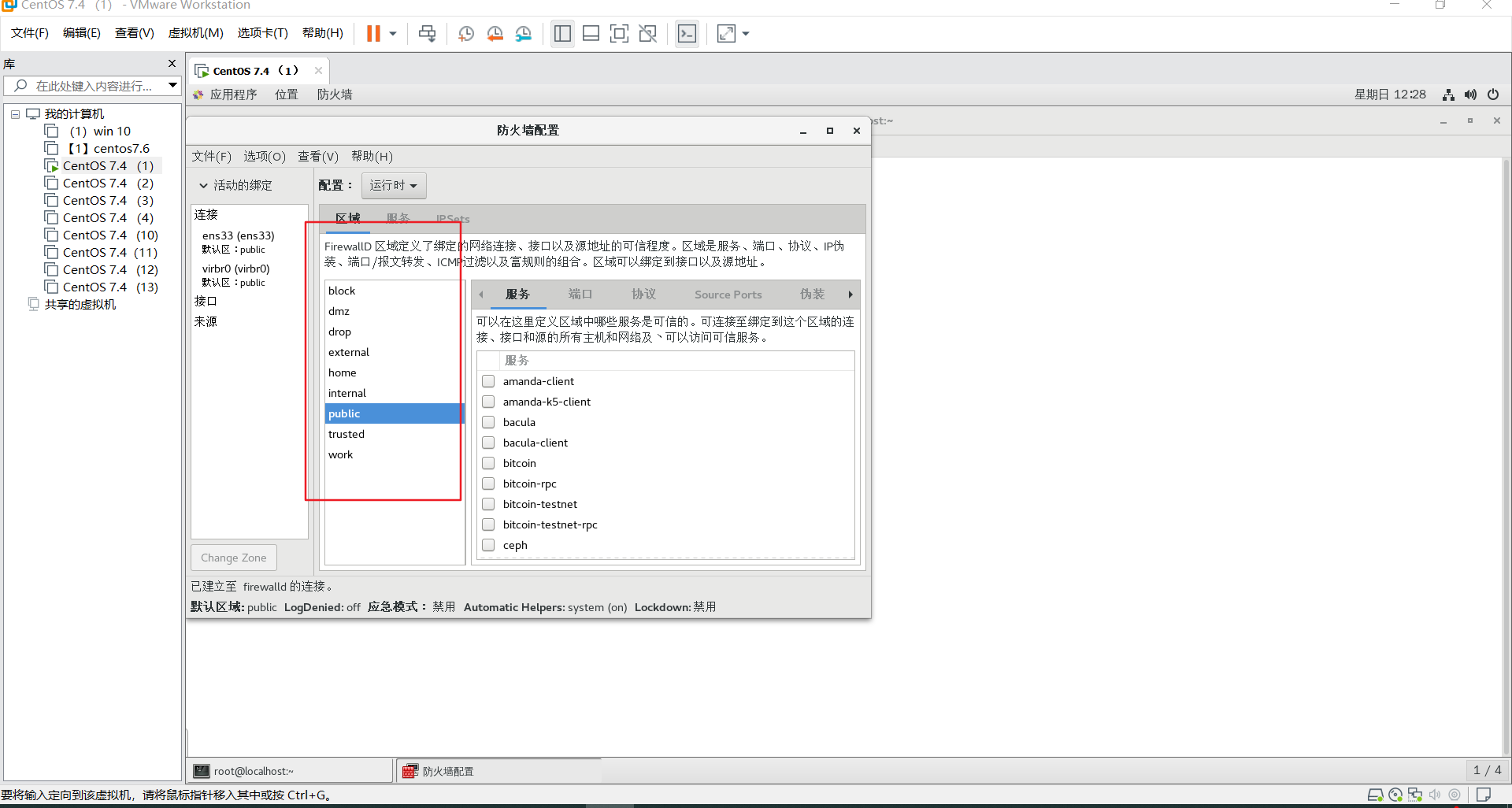
Task: Click the enter full screen icon
Action: point(619,34)
